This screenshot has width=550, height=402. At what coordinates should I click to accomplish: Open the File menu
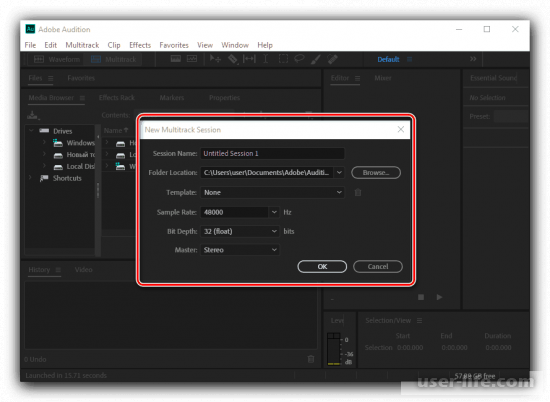[x=30, y=45]
